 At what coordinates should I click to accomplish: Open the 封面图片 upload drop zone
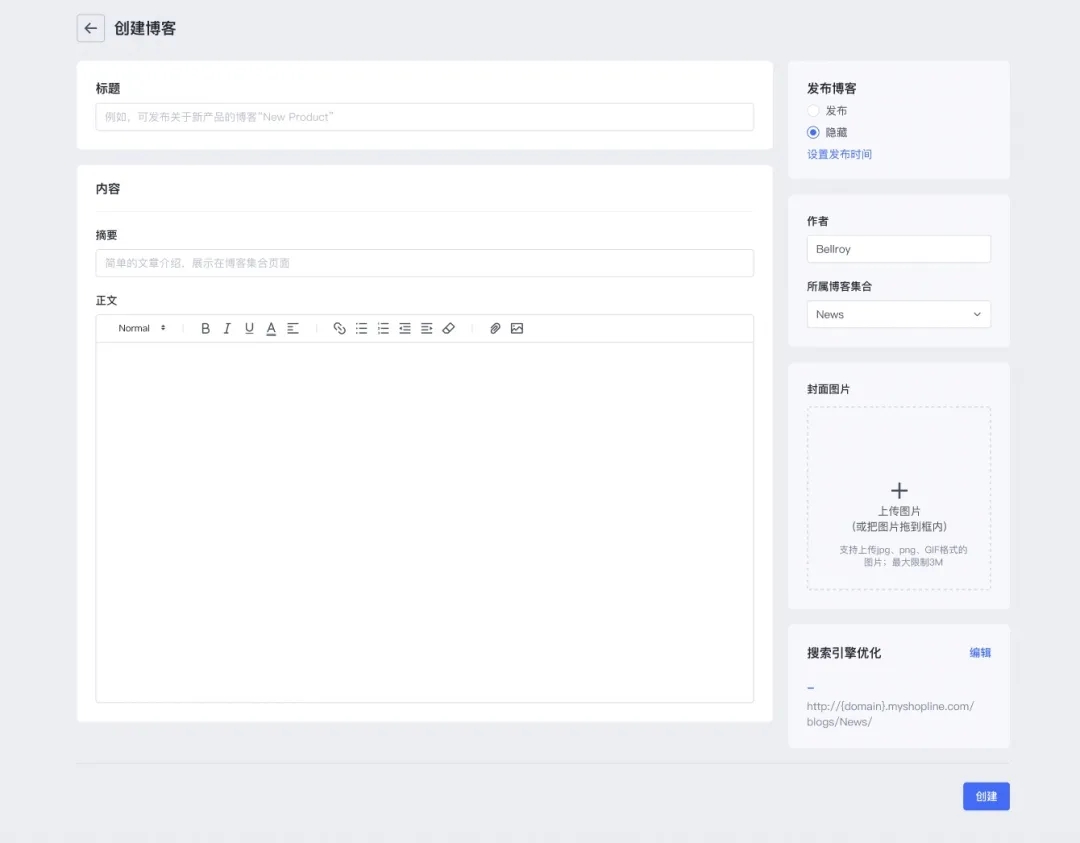[x=899, y=498]
